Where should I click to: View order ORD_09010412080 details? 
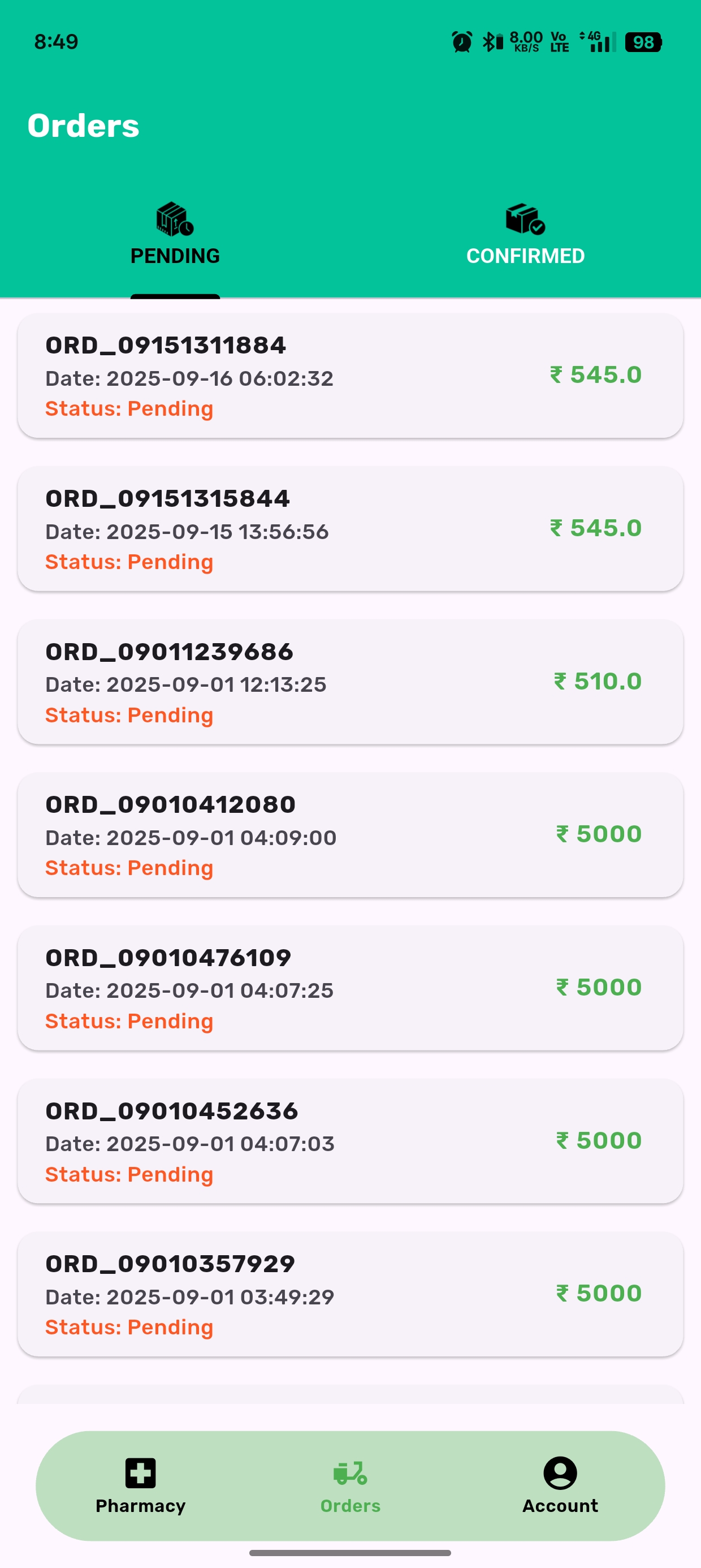(350, 834)
